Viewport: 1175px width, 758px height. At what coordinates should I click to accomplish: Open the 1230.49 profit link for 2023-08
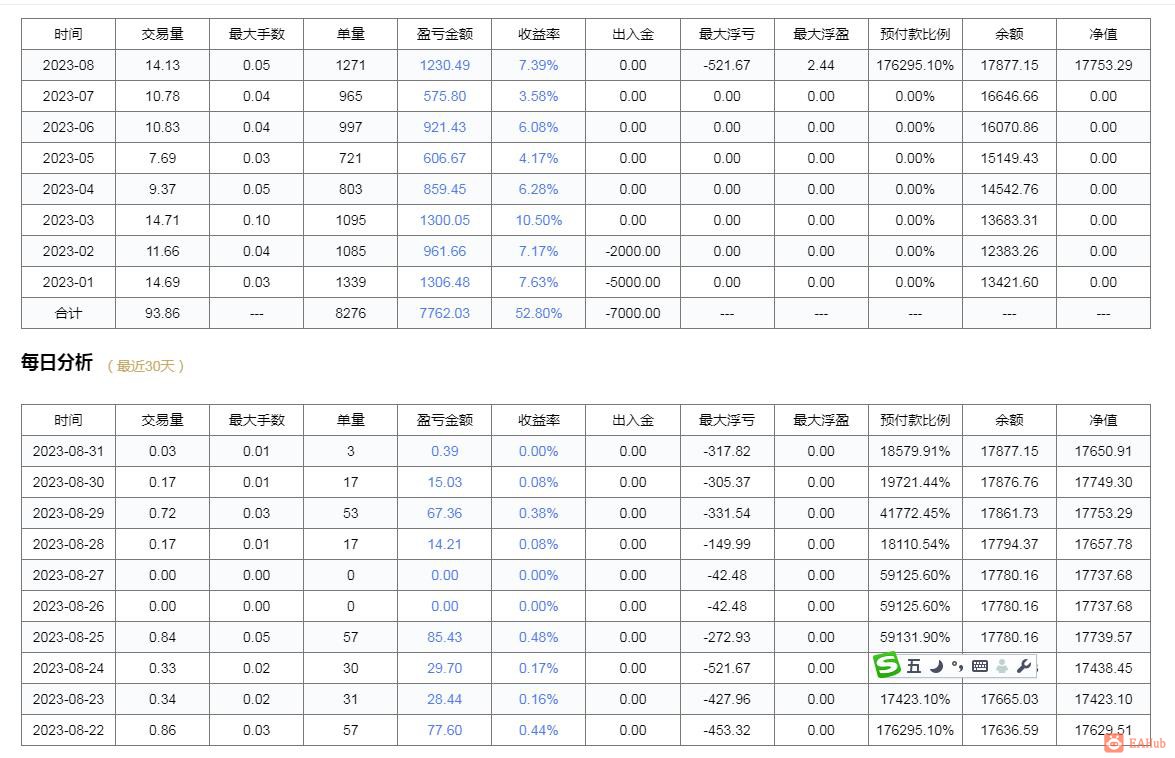pyautogui.click(x=444, y=65)
